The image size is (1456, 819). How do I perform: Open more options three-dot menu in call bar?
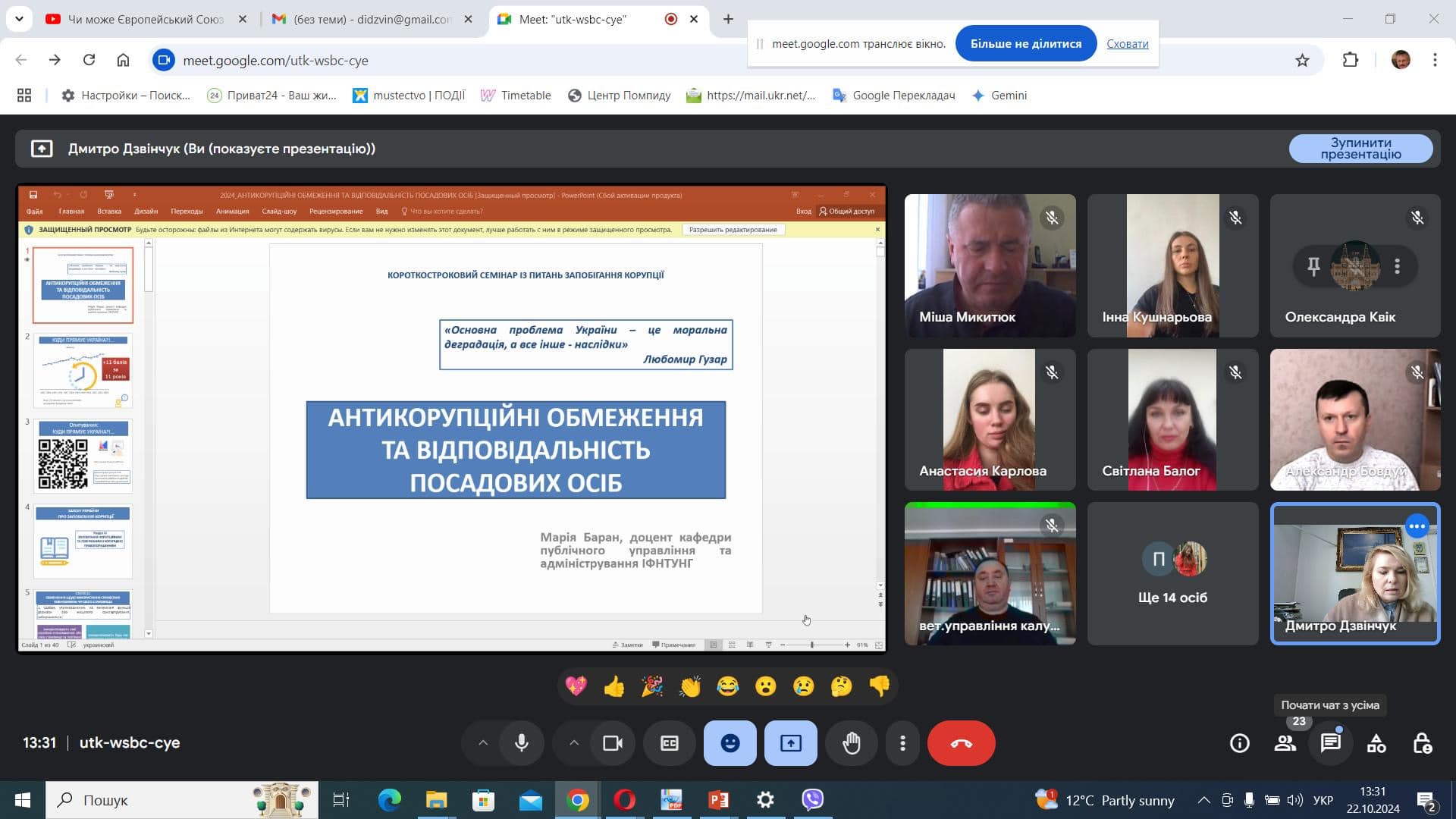coord(902,743)
